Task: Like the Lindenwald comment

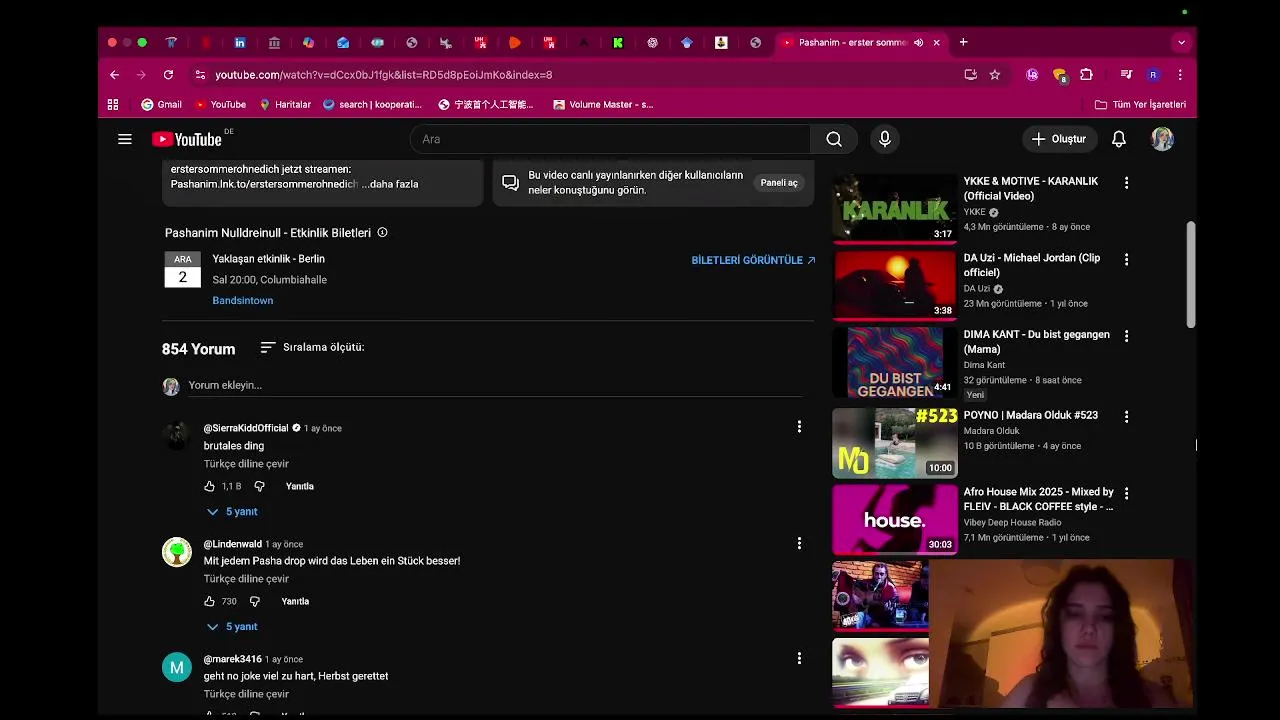Action: pos(209,601)
